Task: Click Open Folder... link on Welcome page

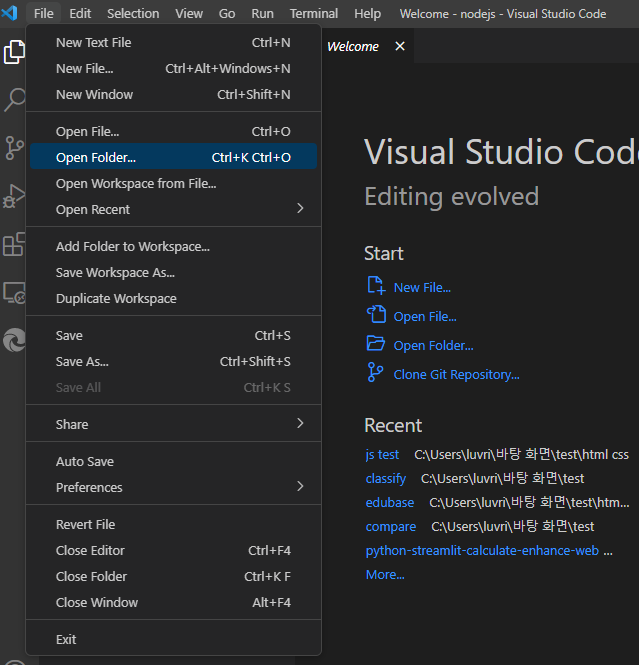Action: click(x=433, y=346)
